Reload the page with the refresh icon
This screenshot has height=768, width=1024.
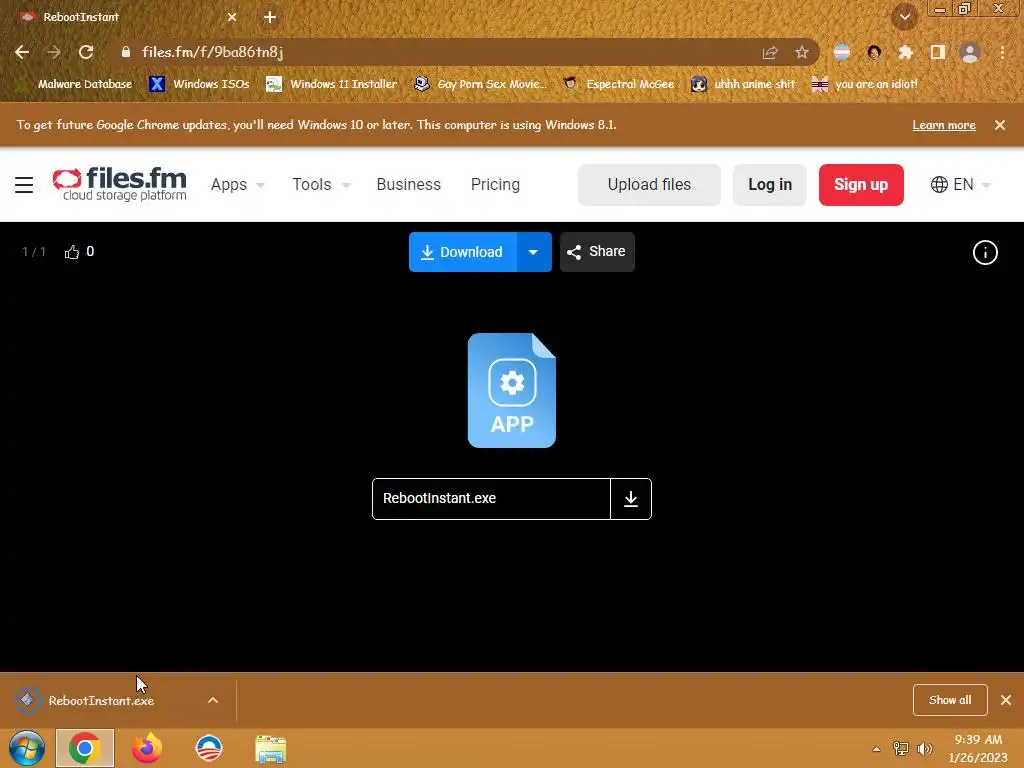pyautogui.click(x=86, y=52)
